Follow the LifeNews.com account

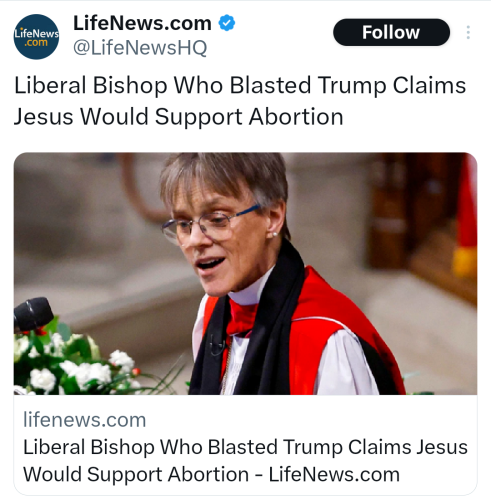391,32
